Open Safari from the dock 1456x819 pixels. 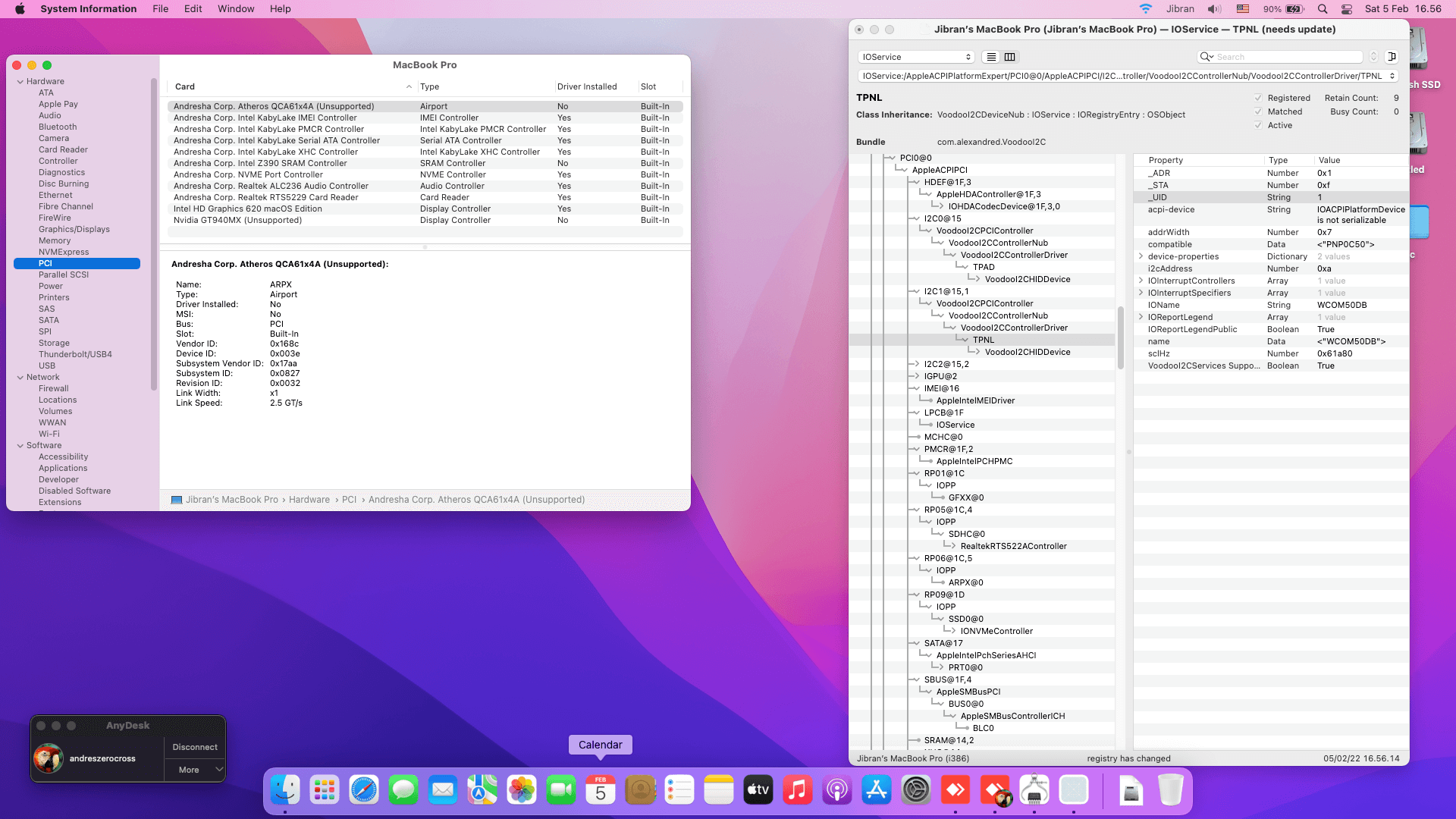click(364, 791)
